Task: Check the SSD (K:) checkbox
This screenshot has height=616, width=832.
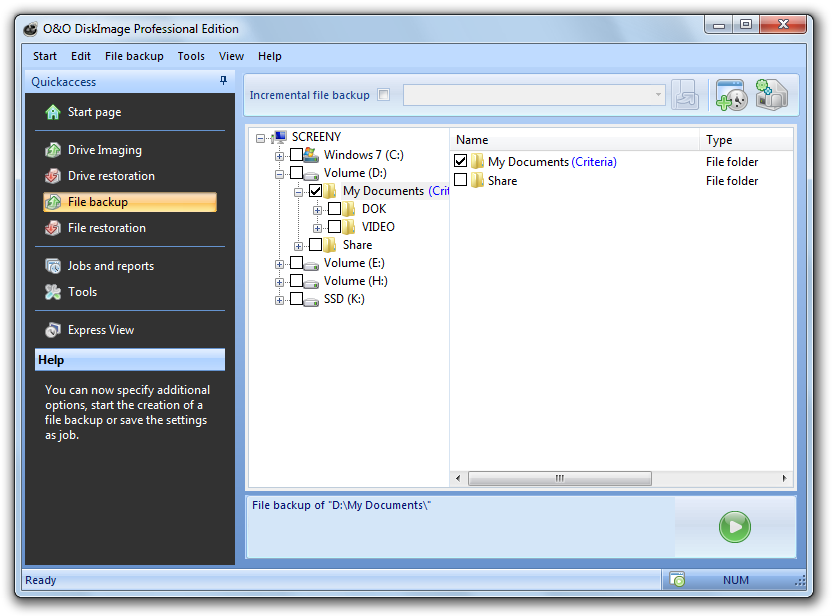Action: (x=297, y=299)
